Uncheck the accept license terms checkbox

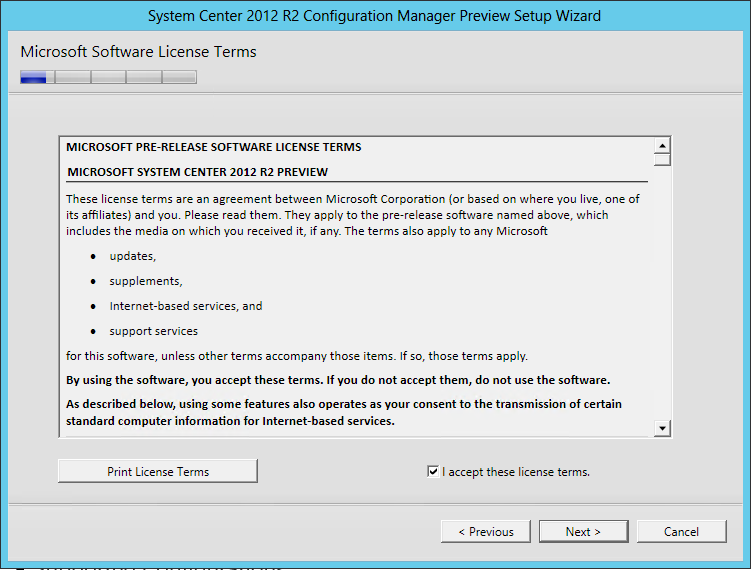tap(433, 471)
